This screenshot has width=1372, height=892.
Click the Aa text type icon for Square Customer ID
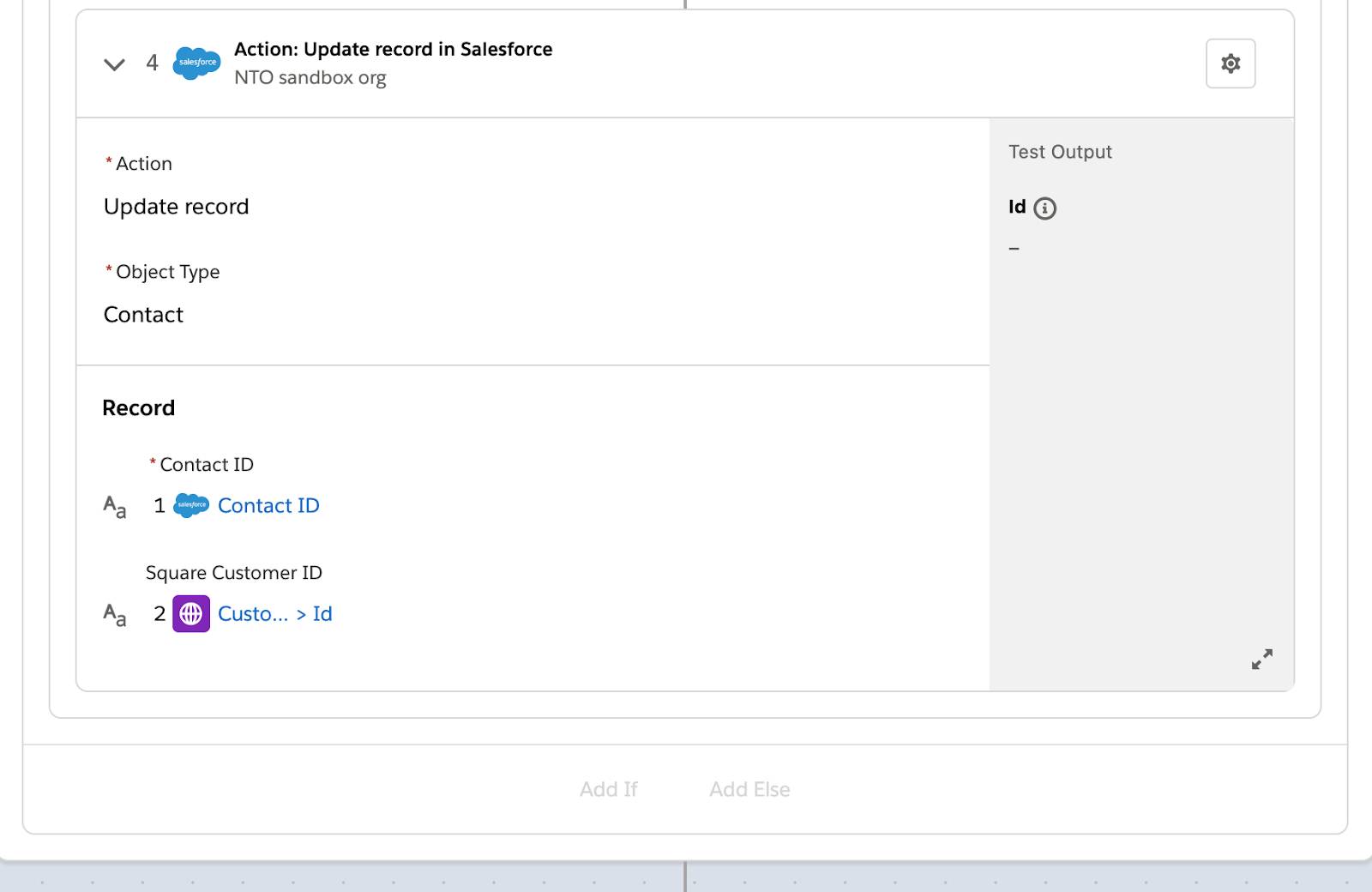tap(115, 615)
